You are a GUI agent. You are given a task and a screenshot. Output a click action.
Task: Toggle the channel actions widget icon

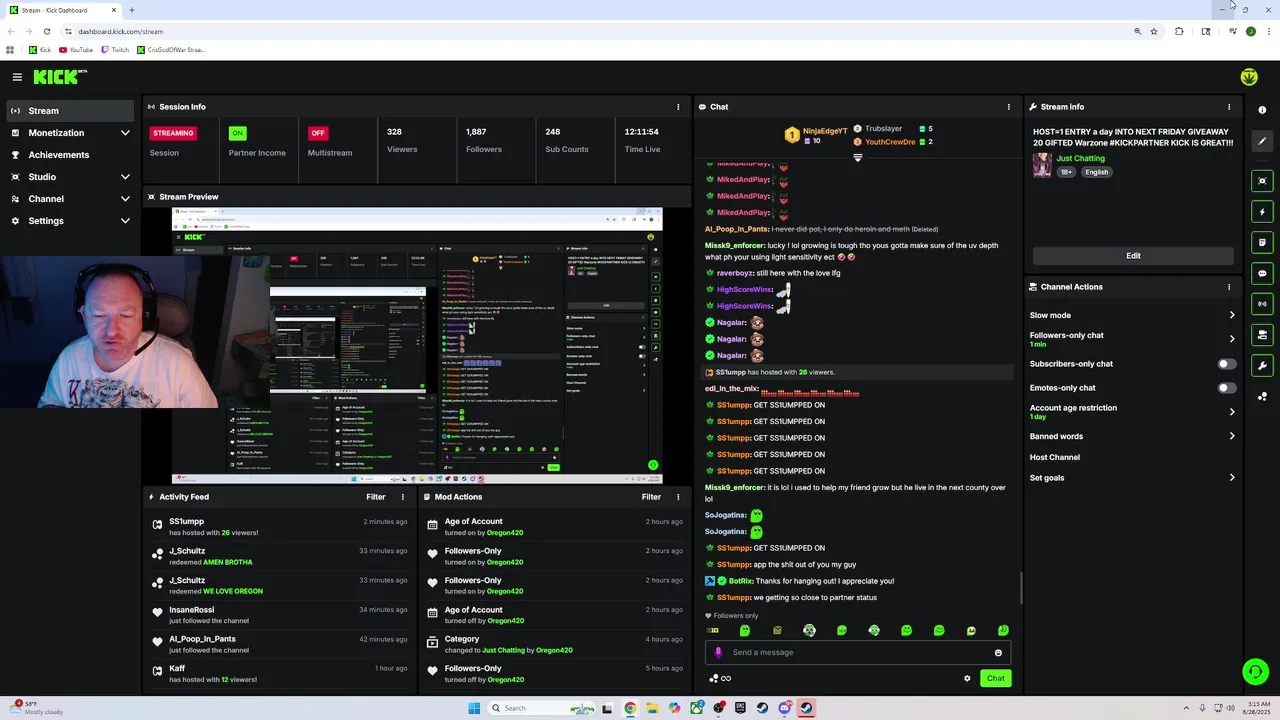tap(1262, 335)
